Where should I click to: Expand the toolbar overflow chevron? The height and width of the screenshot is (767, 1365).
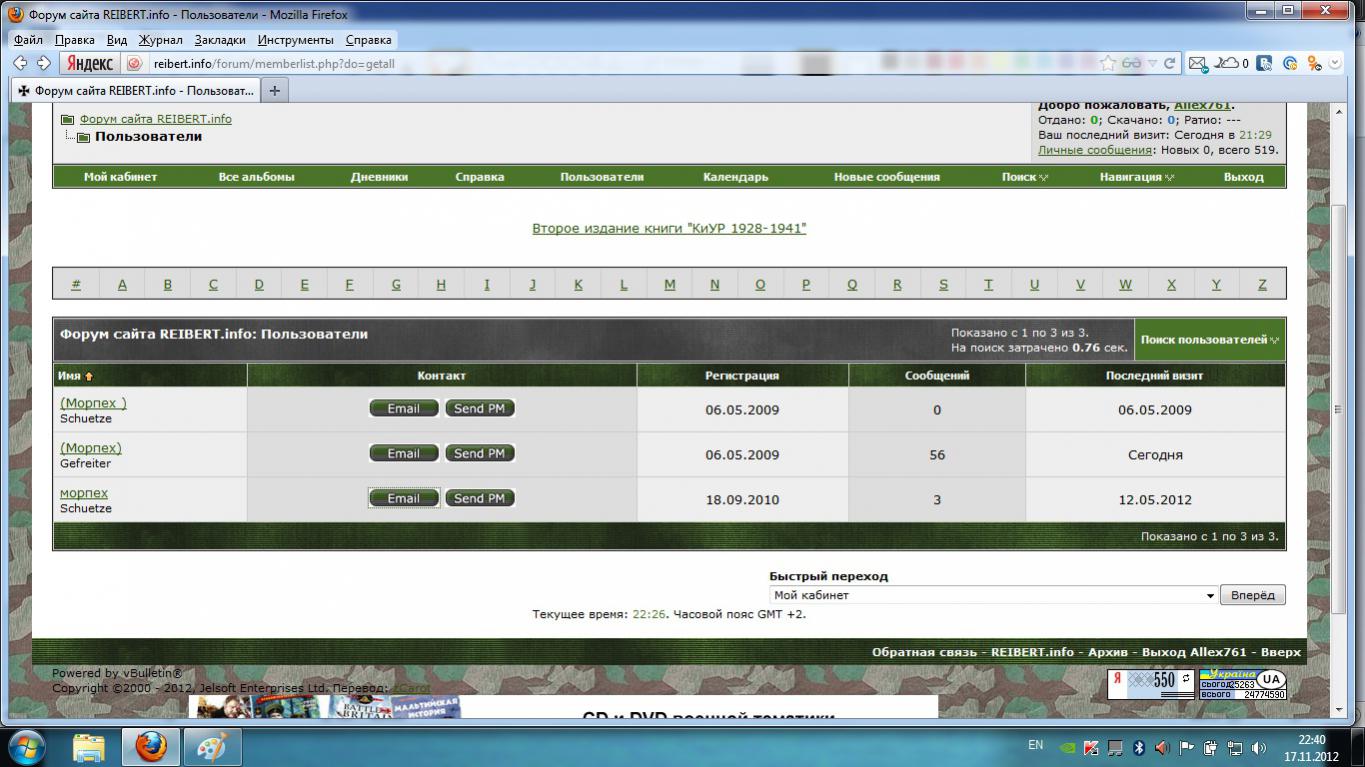[1336, 63]
